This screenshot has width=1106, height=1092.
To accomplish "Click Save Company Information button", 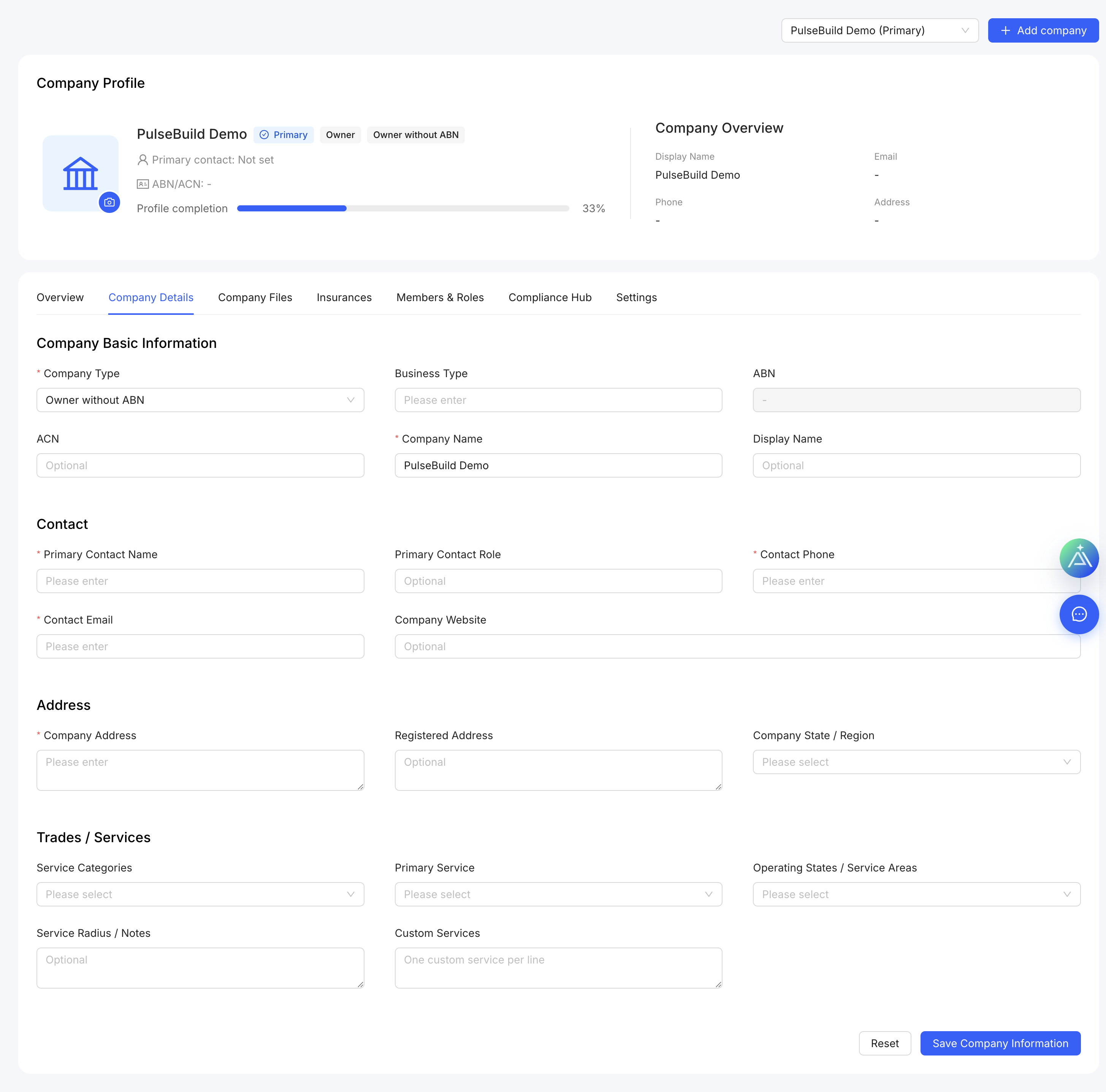I will coord(1001,1044).
